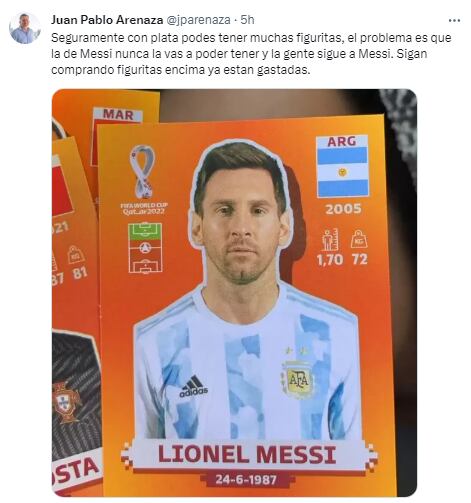Click the weight KG icon above 72
Viewport: 471px width, 503px height.
coord(359,239)
